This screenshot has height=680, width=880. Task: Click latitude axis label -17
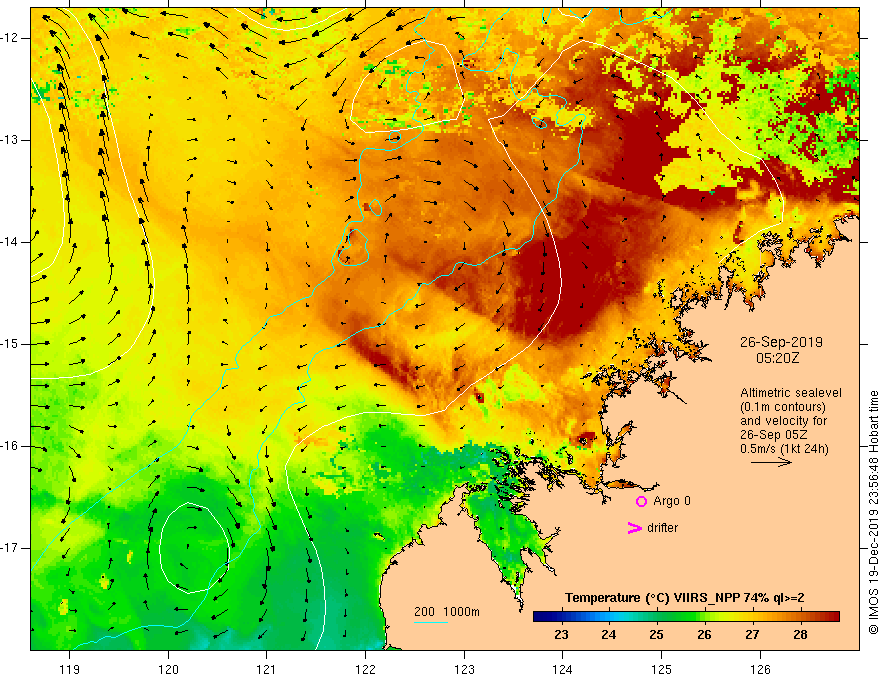[10, 548]
